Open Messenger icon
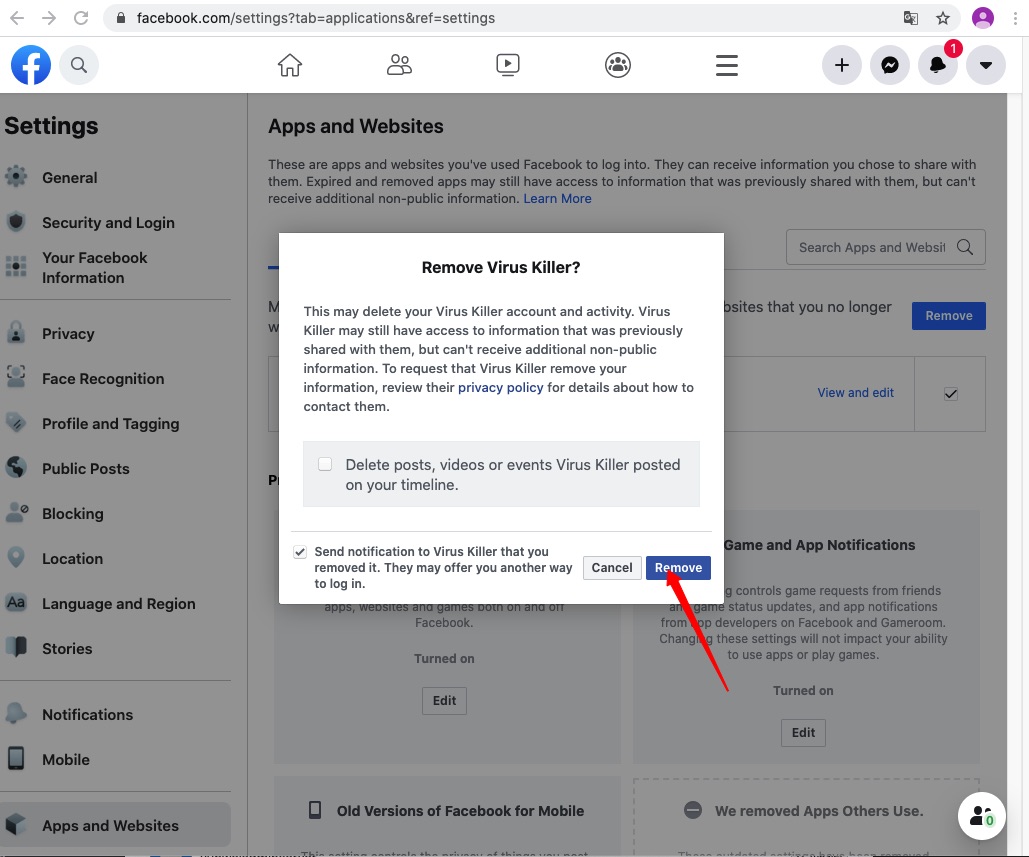Screen dimensions: 1029x857 [889, 65]
